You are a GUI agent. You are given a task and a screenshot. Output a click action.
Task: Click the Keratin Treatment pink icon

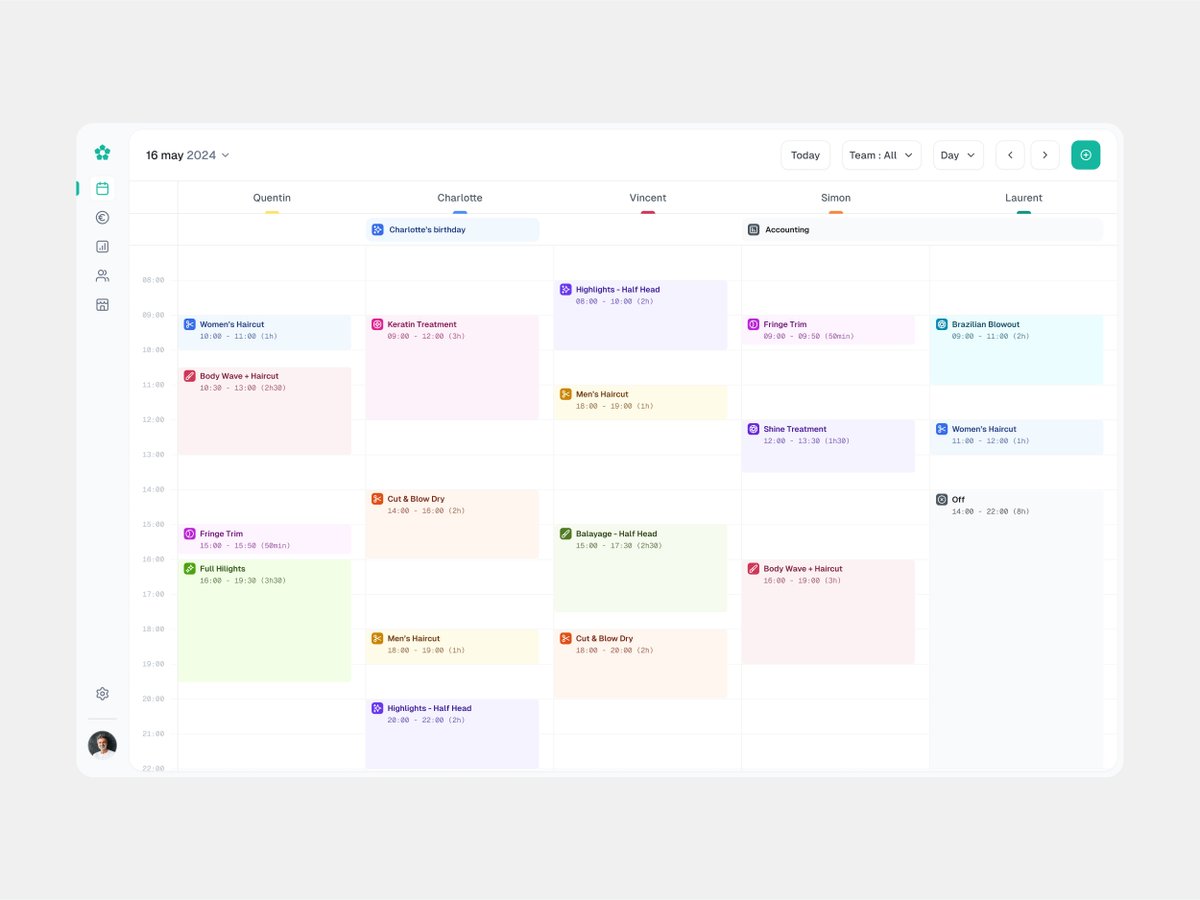pos(377,324)
